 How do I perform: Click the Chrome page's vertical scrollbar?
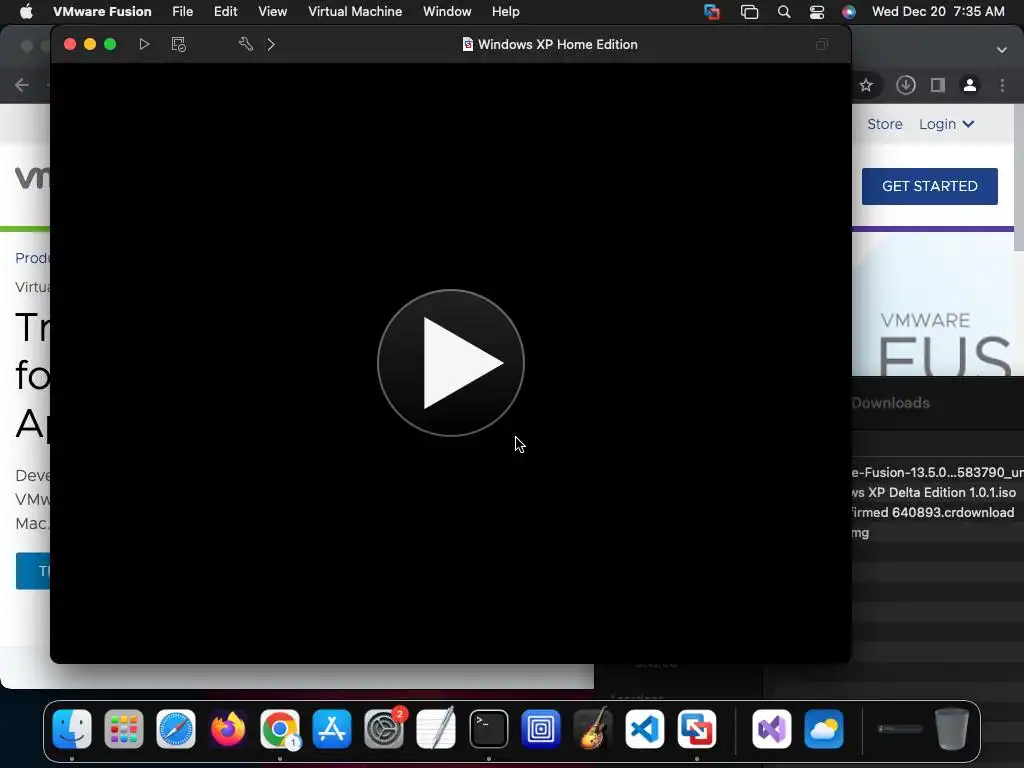tap(1019, 176)
